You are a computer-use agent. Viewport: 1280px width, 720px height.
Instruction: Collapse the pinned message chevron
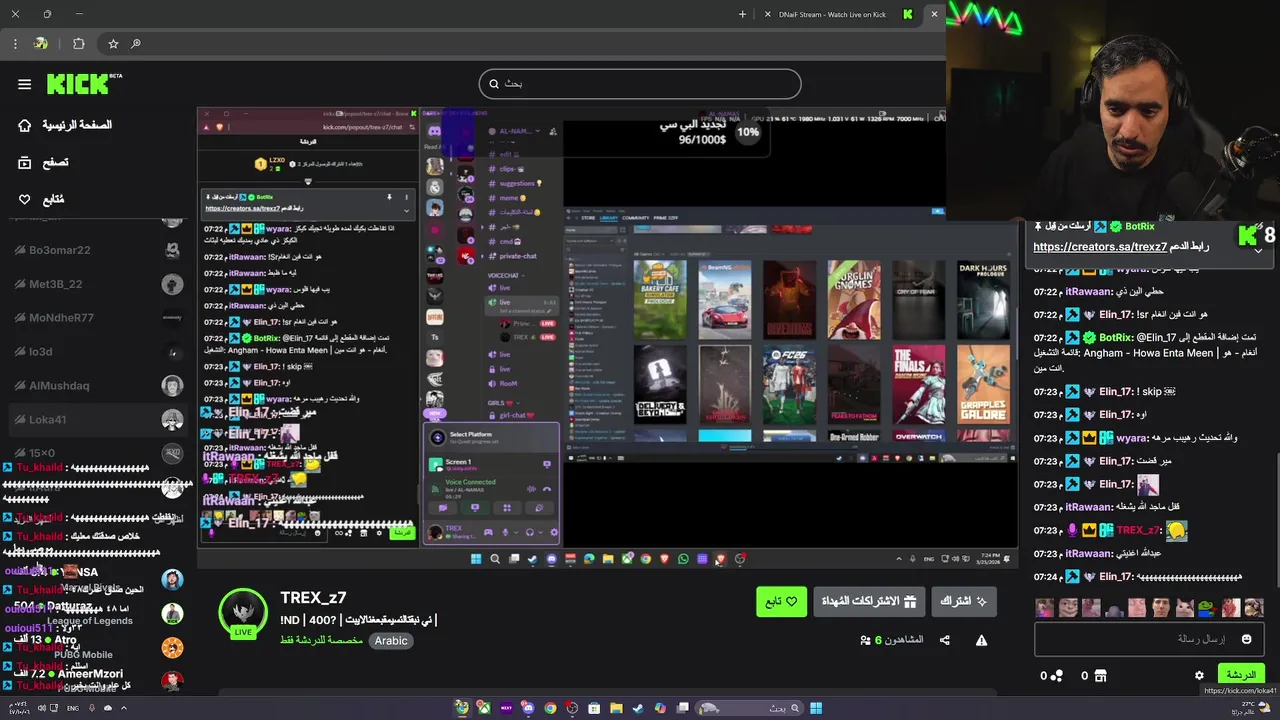tap(1258, 250)
